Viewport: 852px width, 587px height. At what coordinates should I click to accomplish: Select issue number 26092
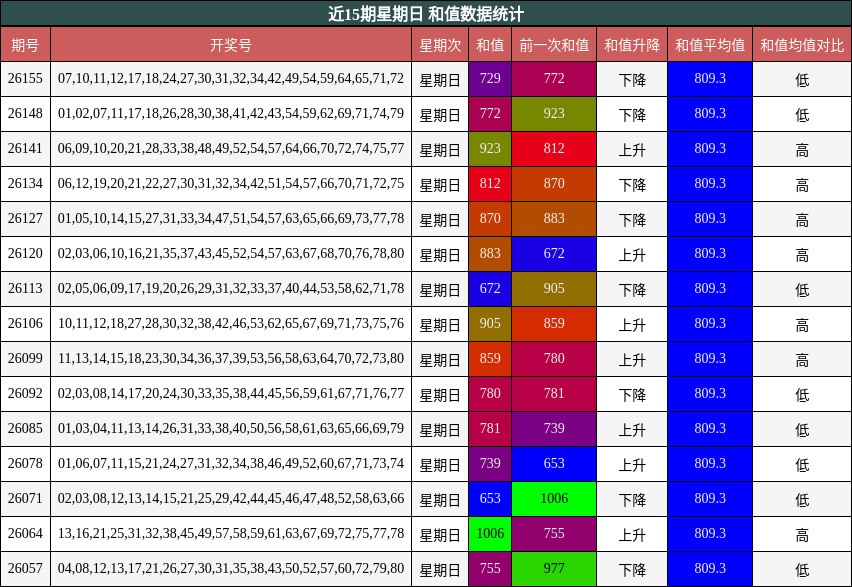click(x=25, y=394)
